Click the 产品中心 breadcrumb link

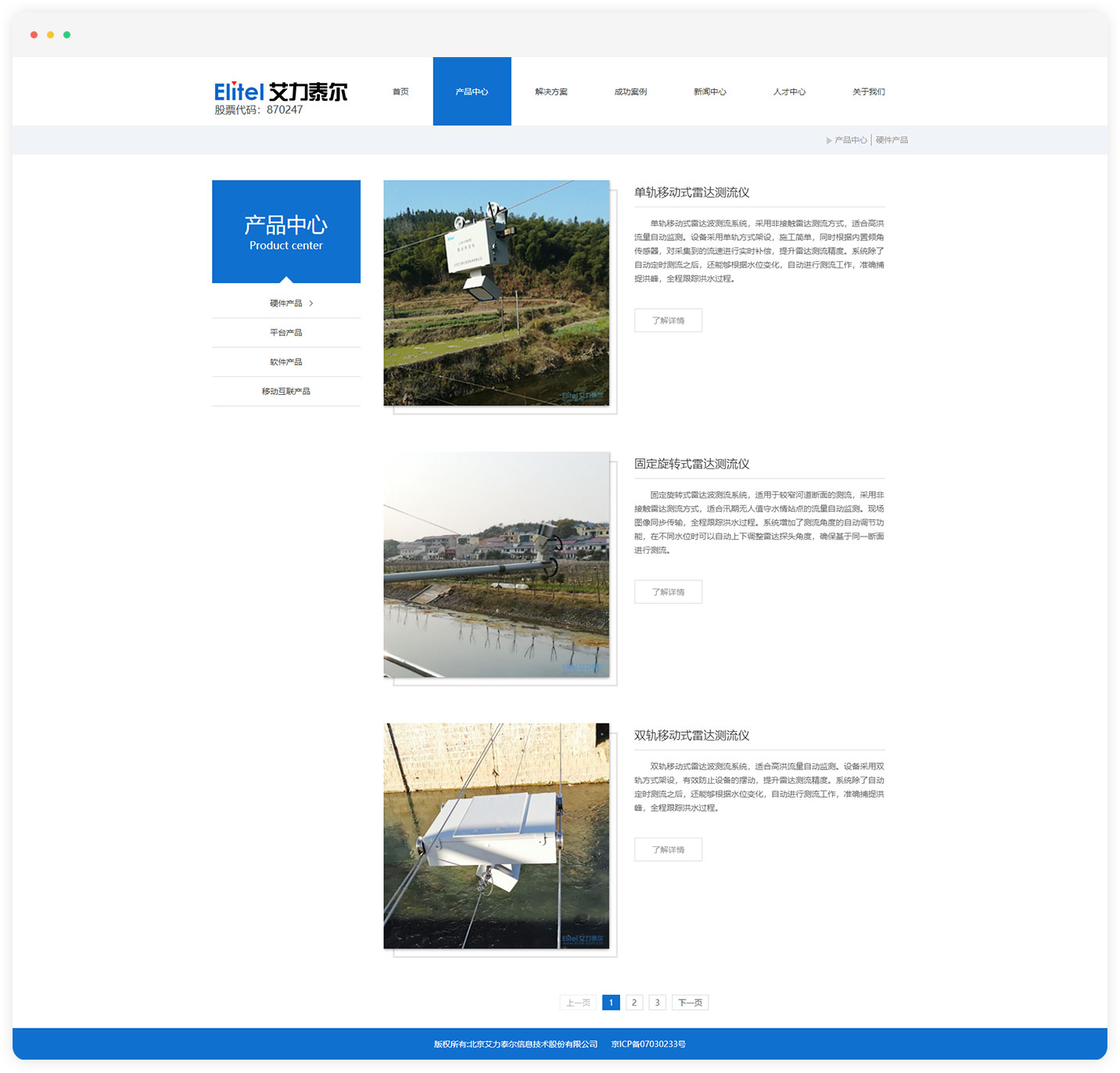(850, 140)
